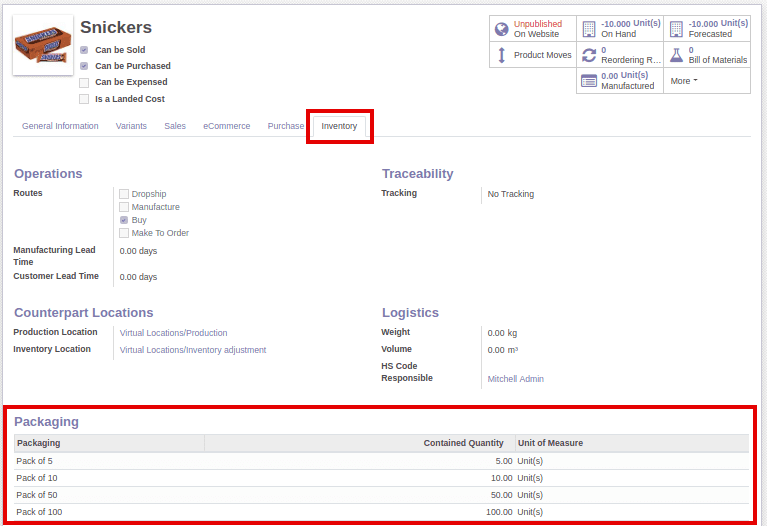Open the More dropdown menu
The image size is (767, 526).
684,81
